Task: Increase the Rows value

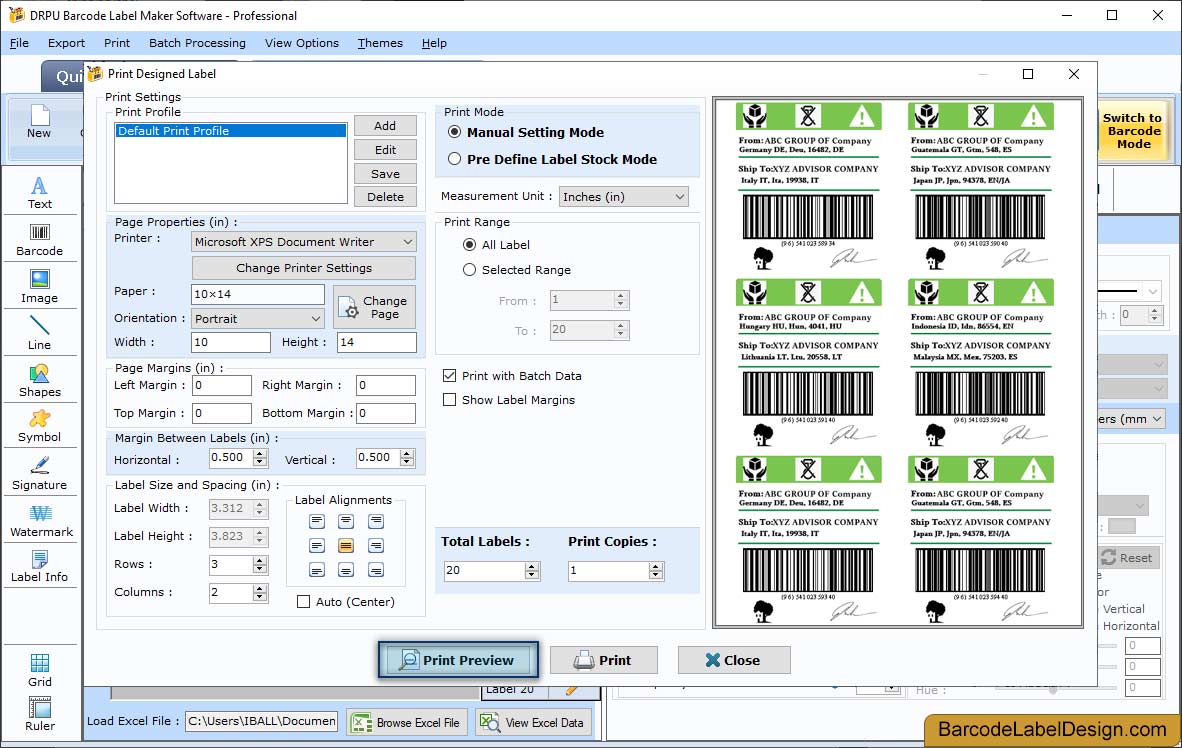Action: [x=260, y=560]
